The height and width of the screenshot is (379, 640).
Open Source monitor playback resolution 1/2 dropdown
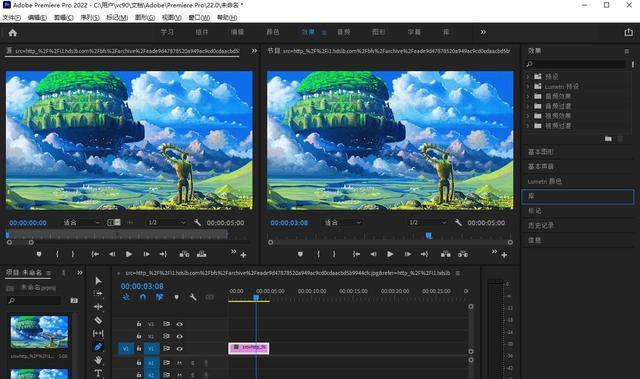click(167, 223)
